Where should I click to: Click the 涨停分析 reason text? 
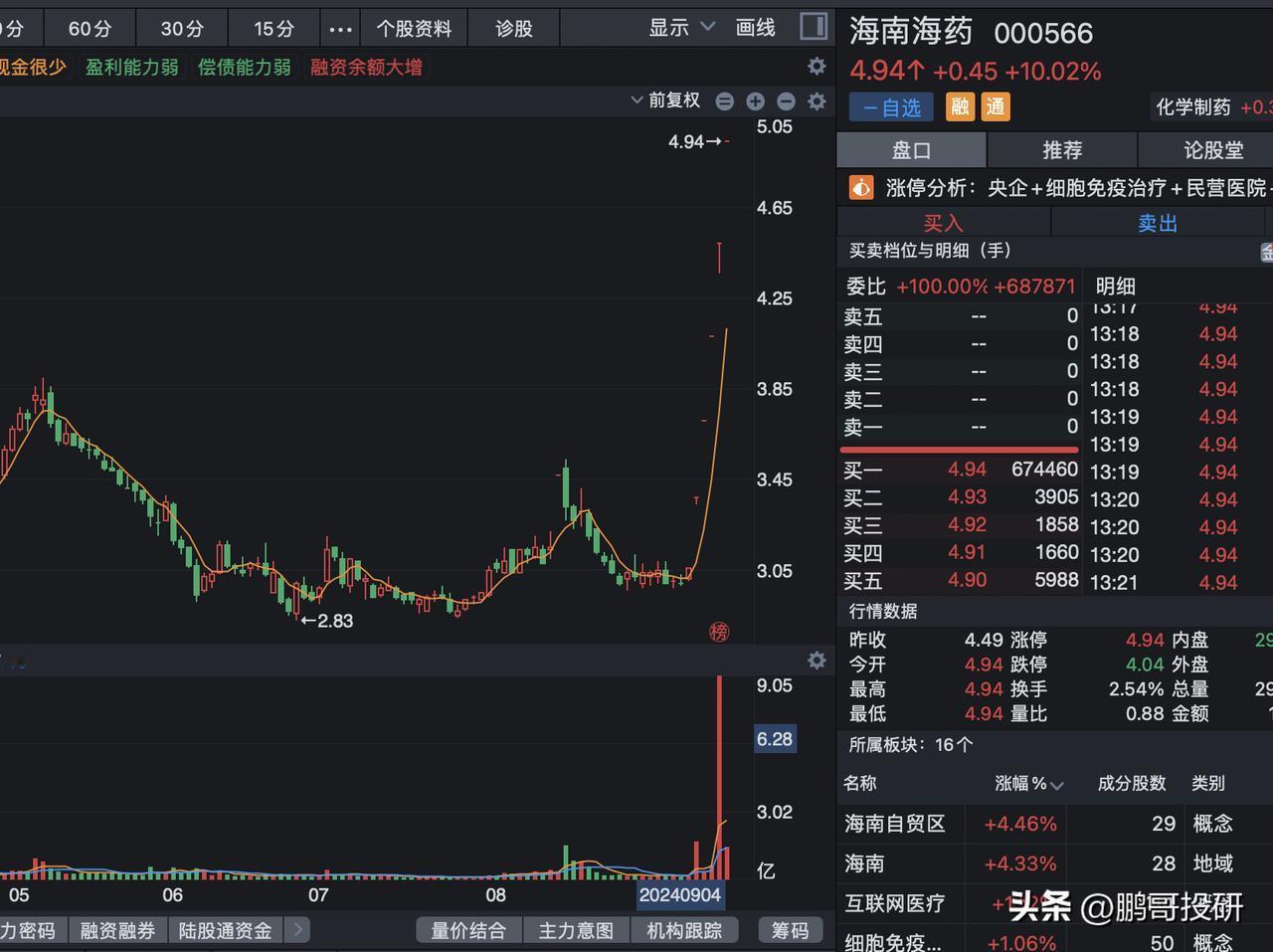(x=1078, y=187)
